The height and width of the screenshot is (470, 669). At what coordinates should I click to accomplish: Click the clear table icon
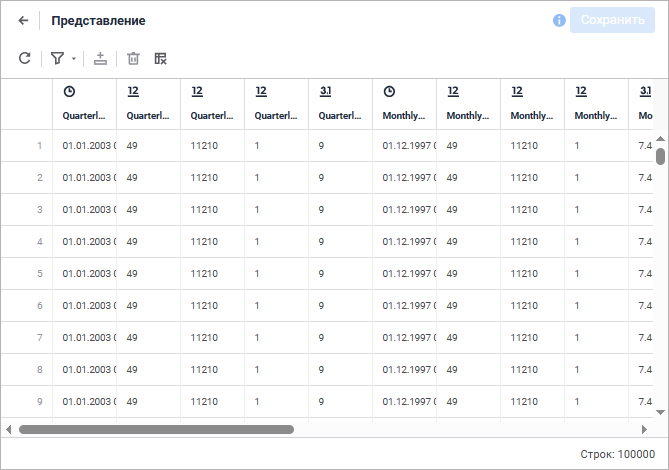coord(160,59)
